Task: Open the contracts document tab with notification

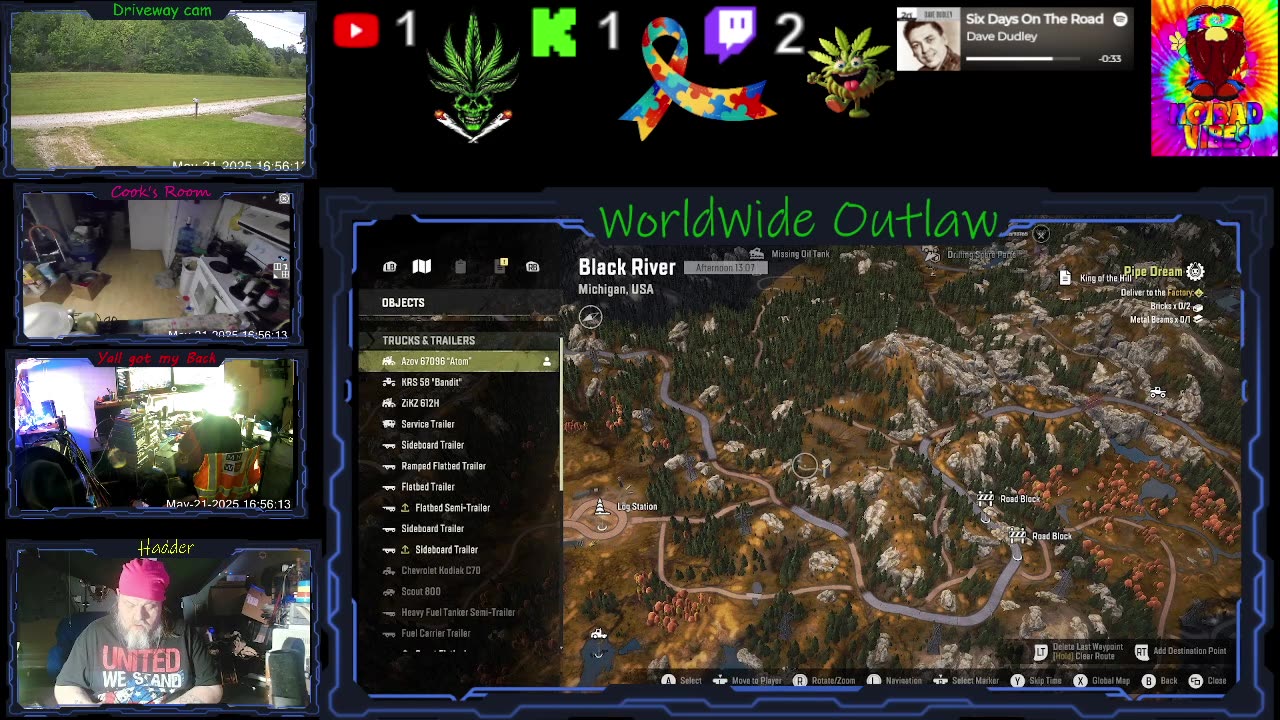Action: click(500, 265)
